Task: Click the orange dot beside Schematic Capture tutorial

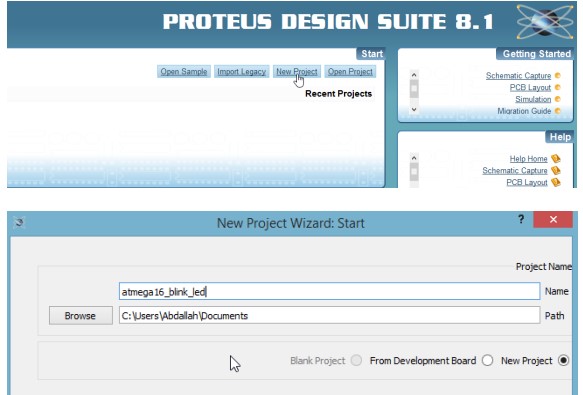Action: tap(558, 76)
